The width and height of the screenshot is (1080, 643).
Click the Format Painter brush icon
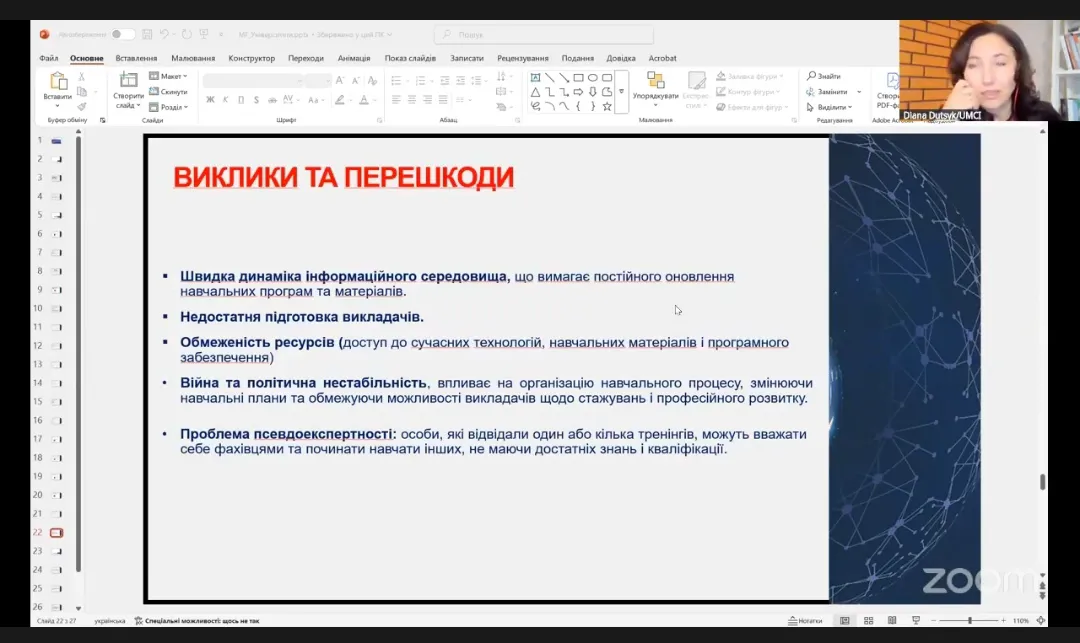click(x=81, y=107)
